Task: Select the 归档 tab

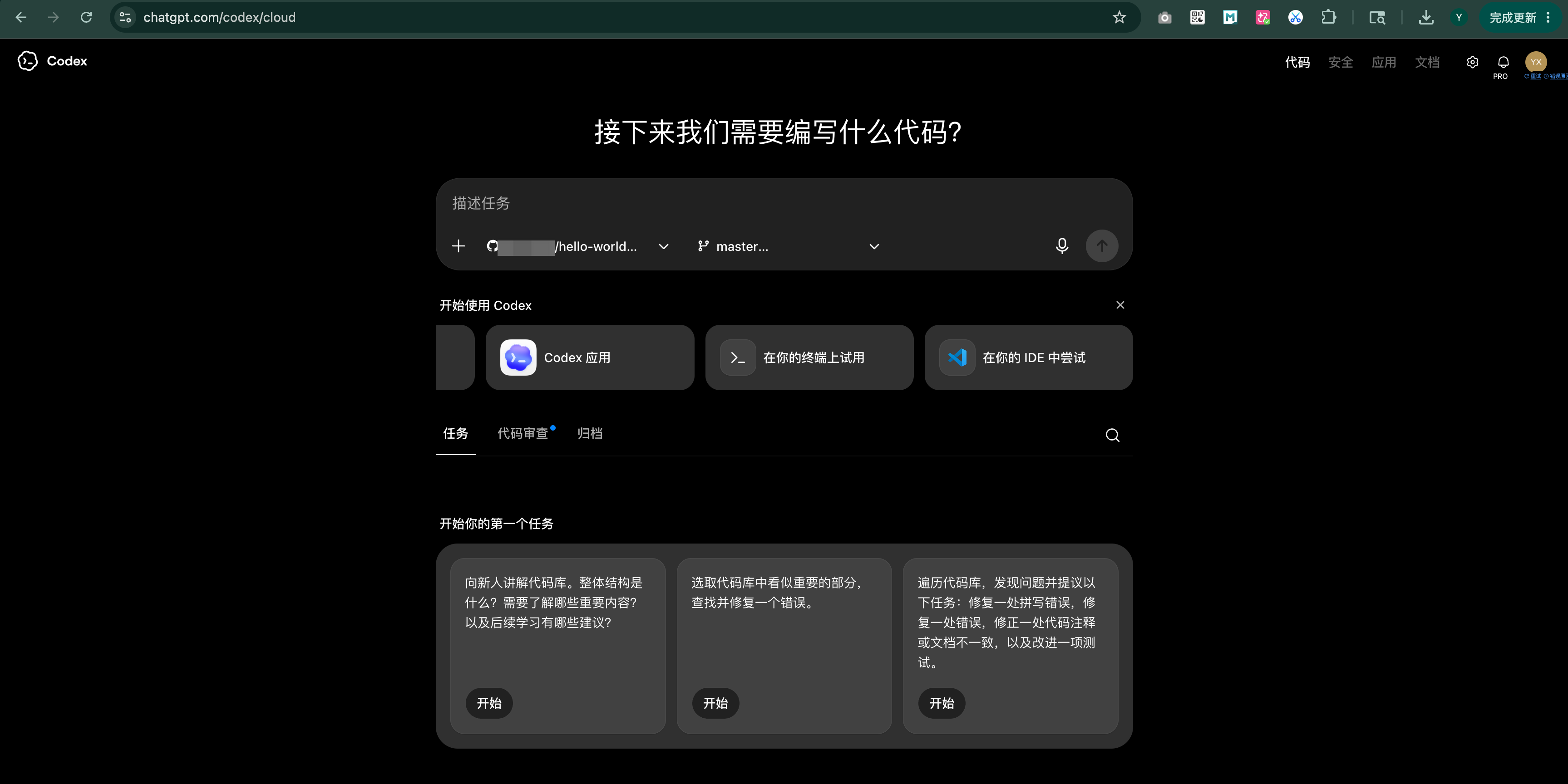Action: pyautogui.click(x=590, y=434)
